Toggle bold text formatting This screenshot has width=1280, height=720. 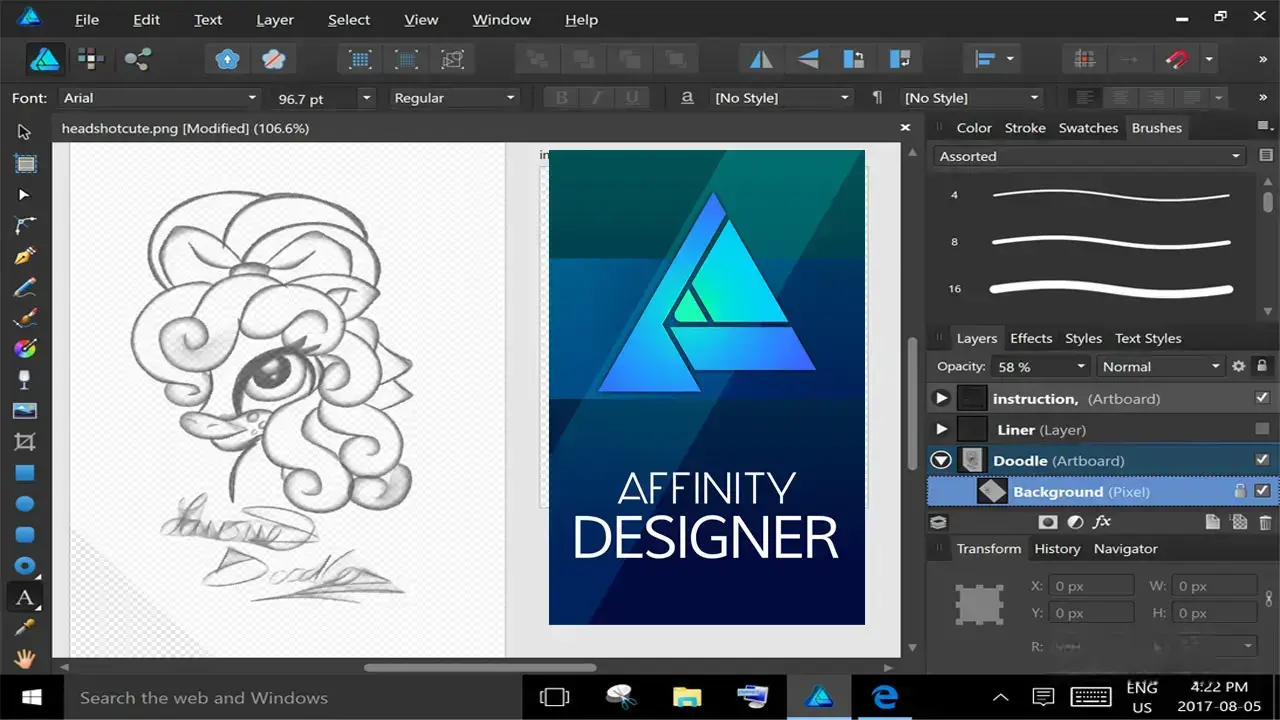561,97
